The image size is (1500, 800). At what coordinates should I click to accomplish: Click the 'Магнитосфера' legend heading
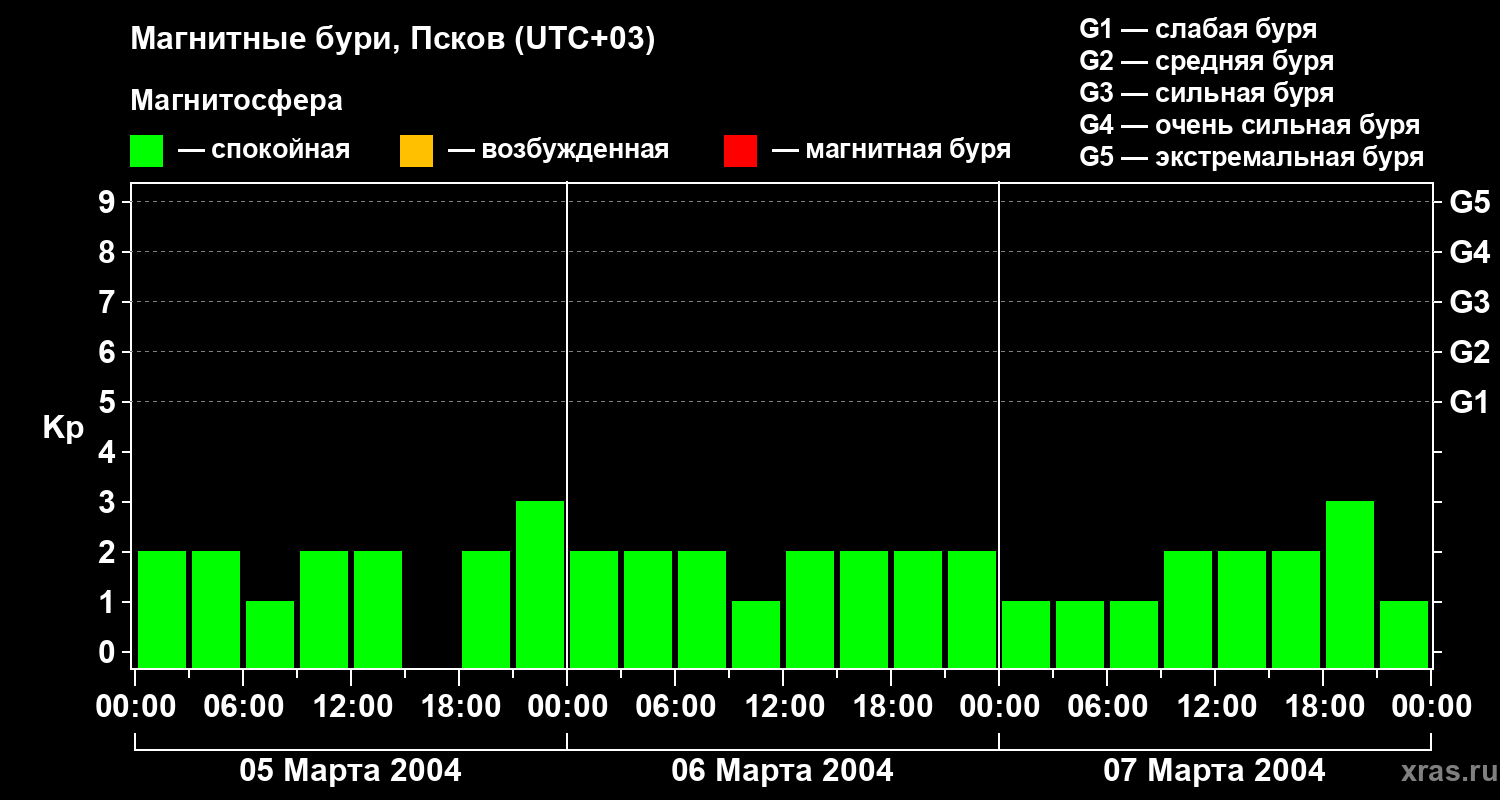[x=236, y=101]
